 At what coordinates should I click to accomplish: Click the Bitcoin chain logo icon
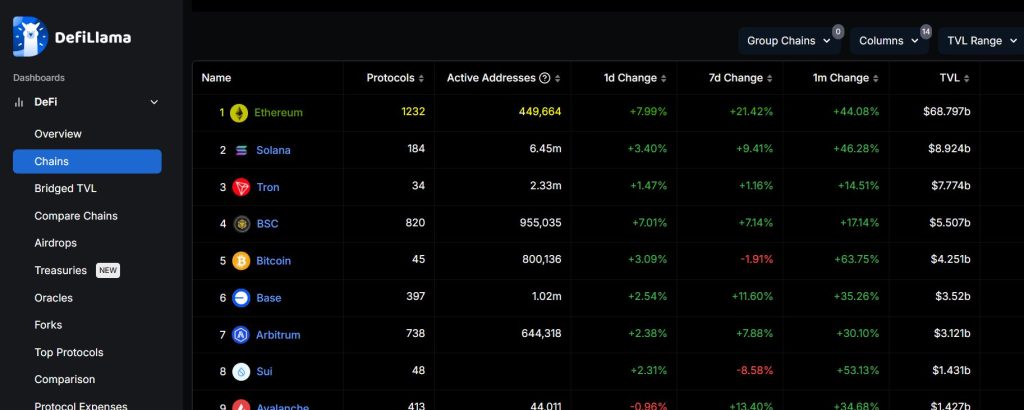(x=240, y=261)
